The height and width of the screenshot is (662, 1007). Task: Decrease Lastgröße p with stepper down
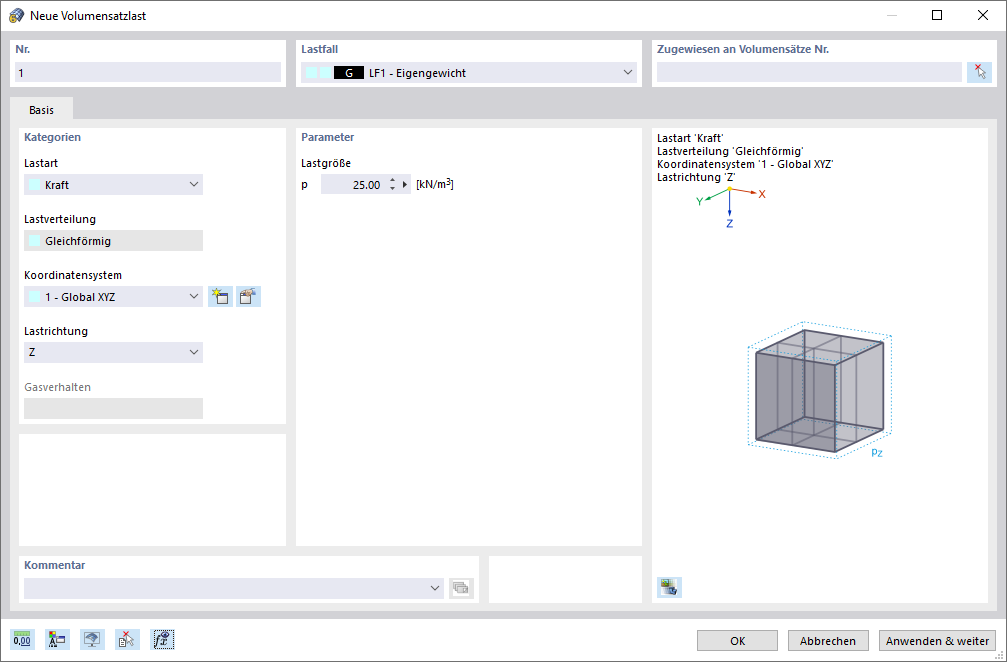click(x=392, y=189)
